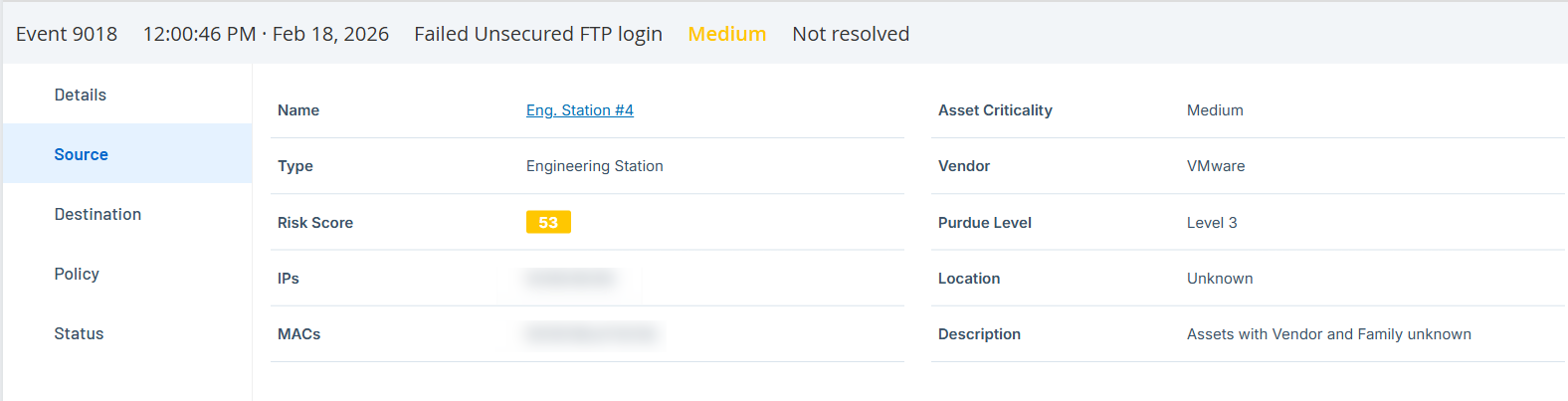This screenshot has width=1568, height=401.
Task: Click the yellow risk score badge 53
Action: 548,222
